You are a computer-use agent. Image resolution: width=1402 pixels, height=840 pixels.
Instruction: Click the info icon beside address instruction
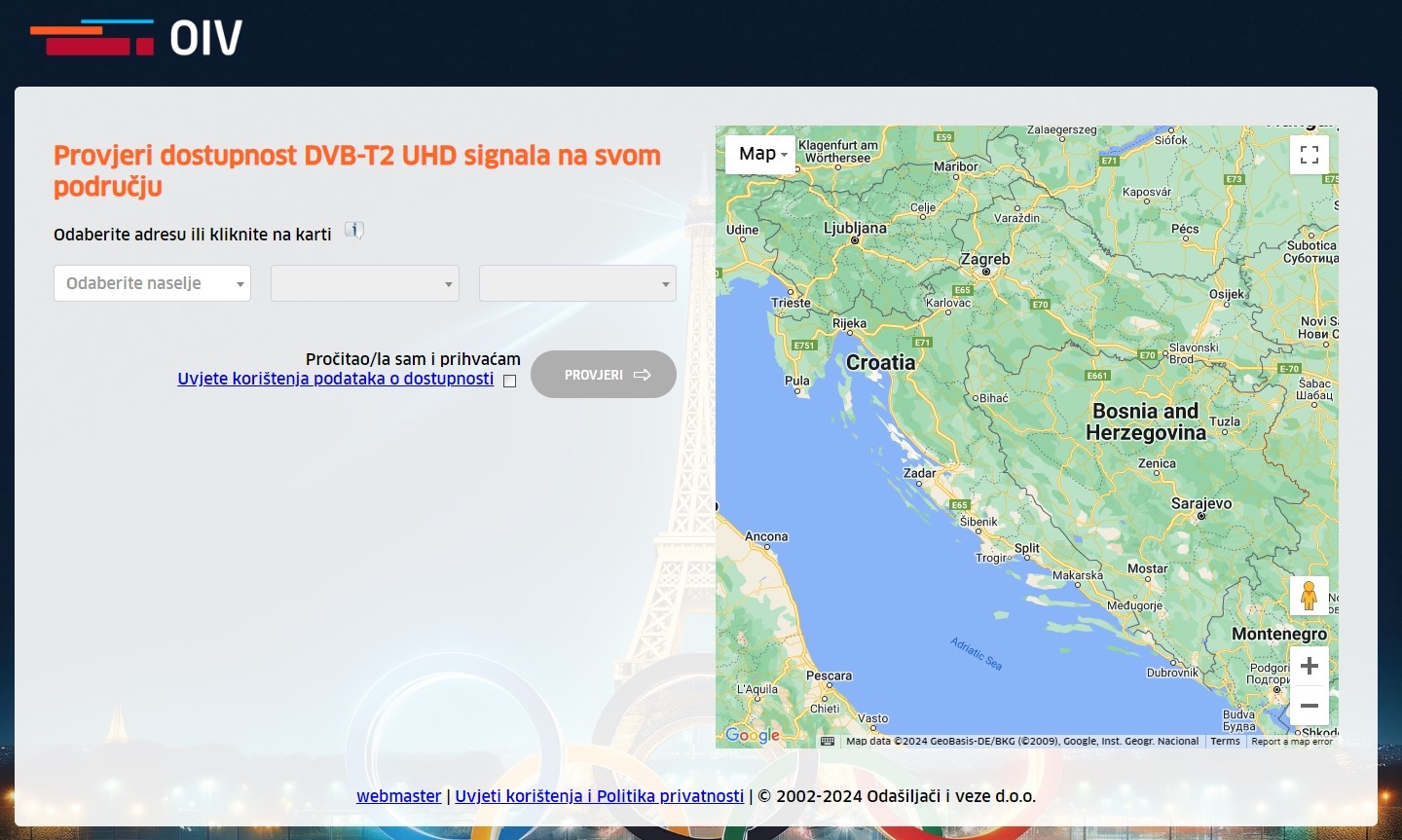[354, 231]
